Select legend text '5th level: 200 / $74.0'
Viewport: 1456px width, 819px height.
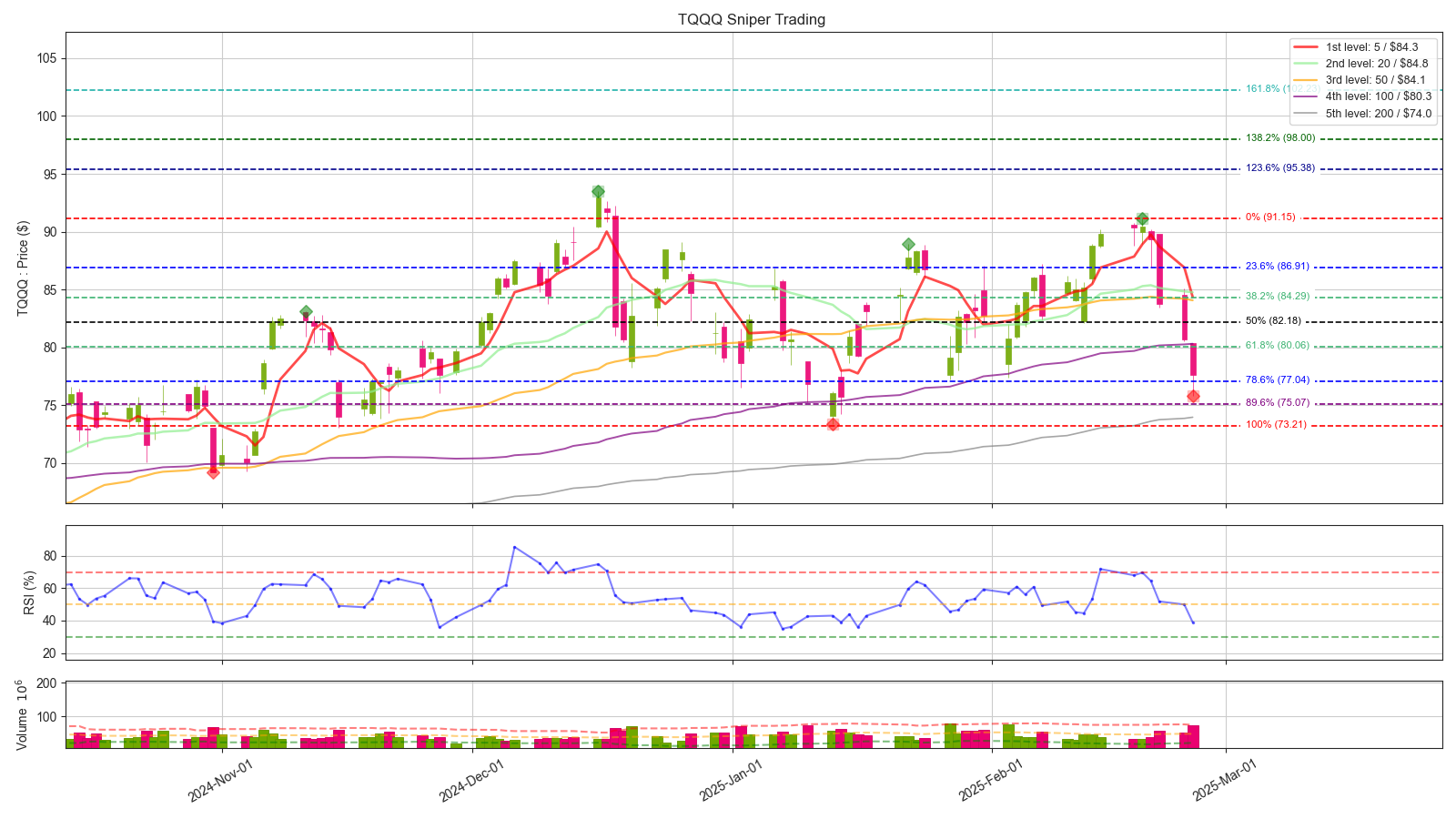(1379, 115)
